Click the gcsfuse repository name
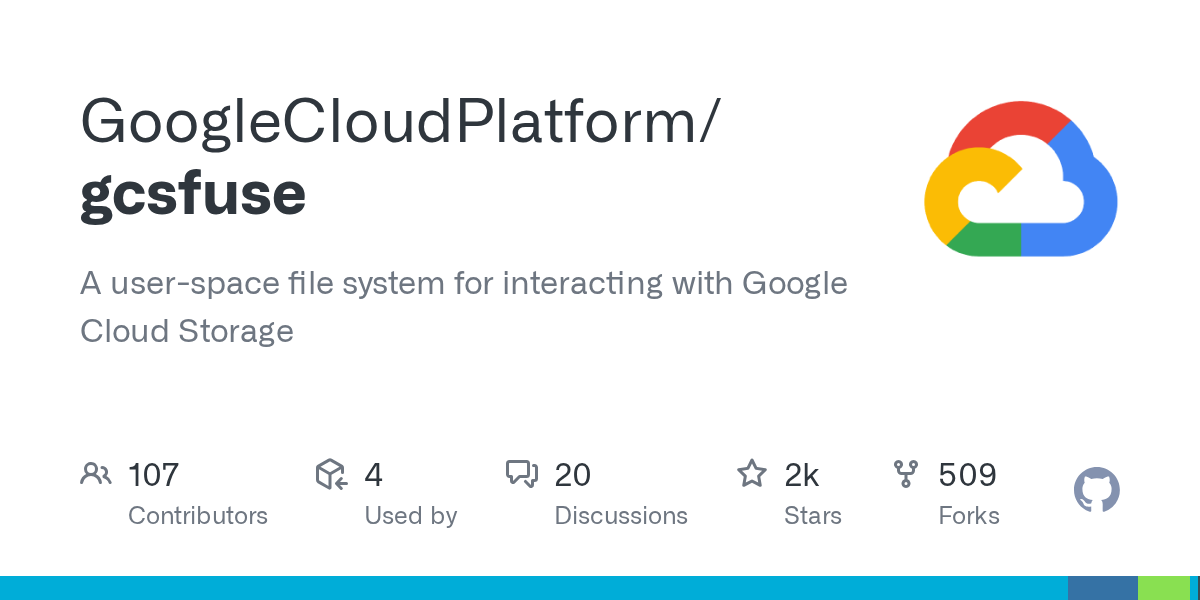The image size is (1200, 600). tap(193, 194)
